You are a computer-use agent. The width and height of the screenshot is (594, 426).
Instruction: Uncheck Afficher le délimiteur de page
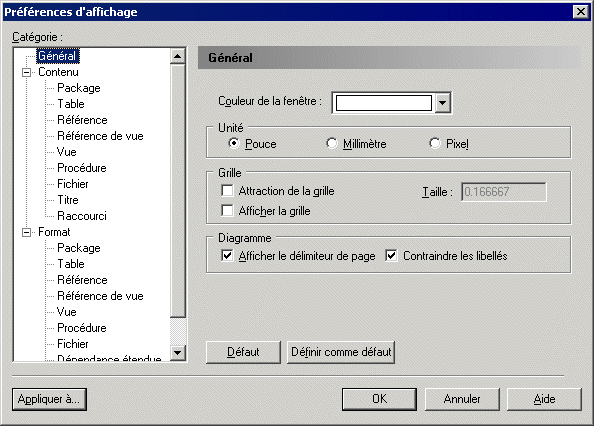click(227, 256)
